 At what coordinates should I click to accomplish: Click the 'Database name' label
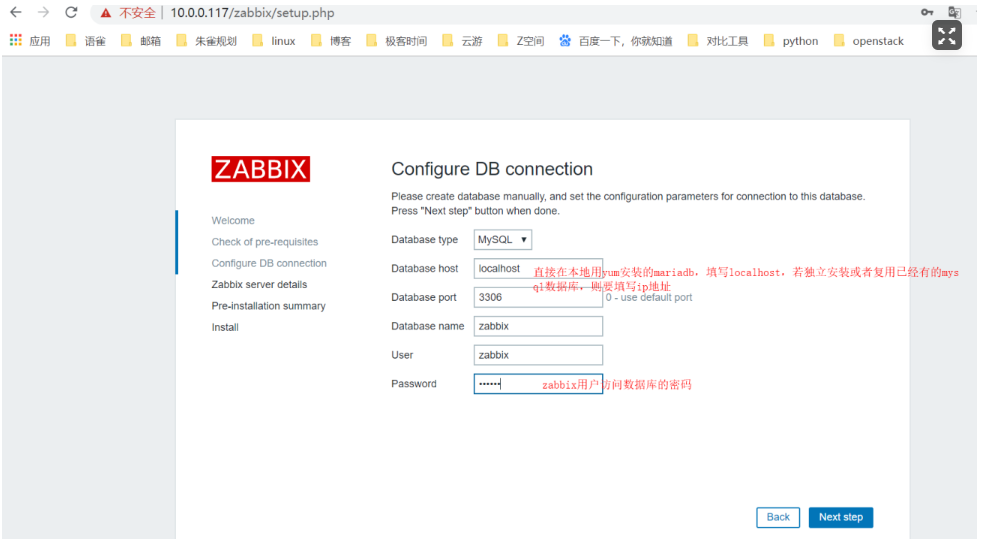click(427, 326)
